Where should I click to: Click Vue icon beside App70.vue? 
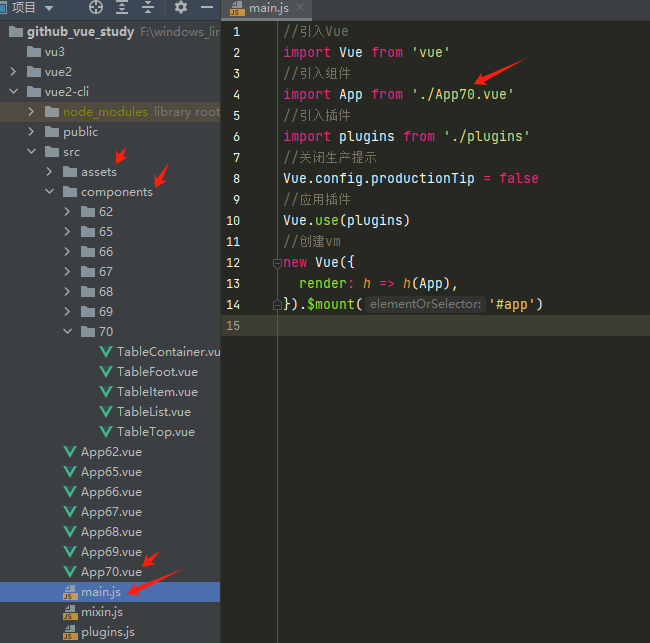(70, 572)
